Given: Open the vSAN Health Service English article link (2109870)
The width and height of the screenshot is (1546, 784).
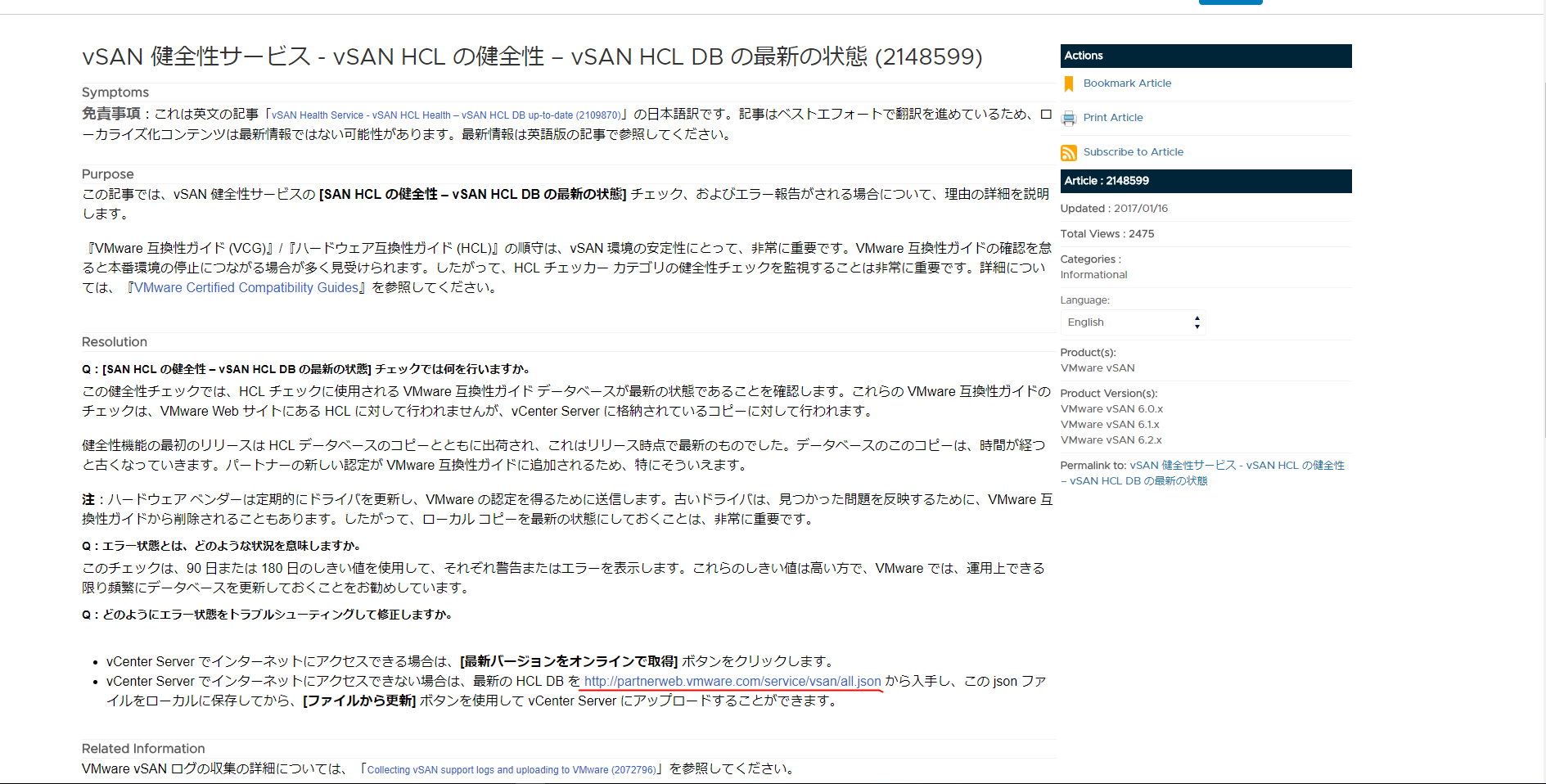Looking at the screenshot, I should (446, 115).
